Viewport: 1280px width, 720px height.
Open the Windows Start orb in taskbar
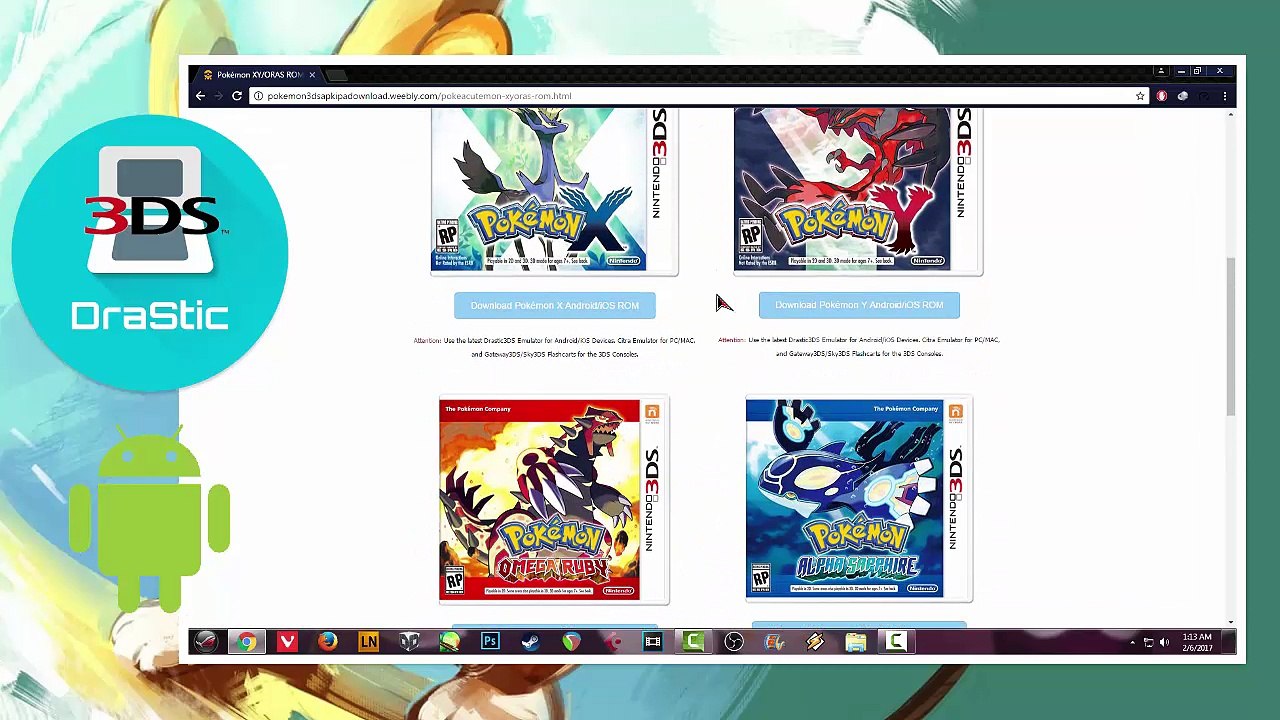[206, 642]
